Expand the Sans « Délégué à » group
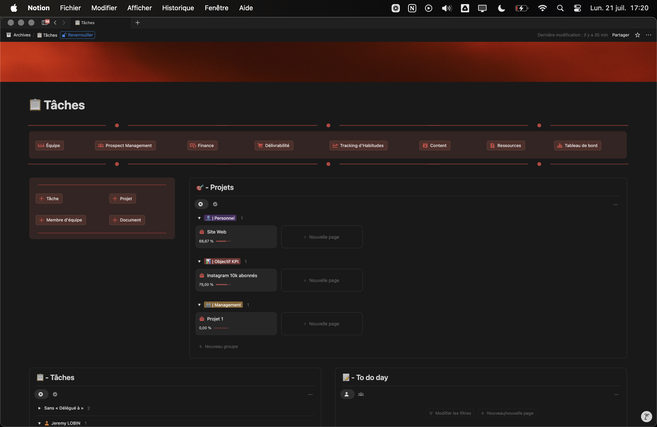Screen dimensions: 657x427 (x=39, y=408)
